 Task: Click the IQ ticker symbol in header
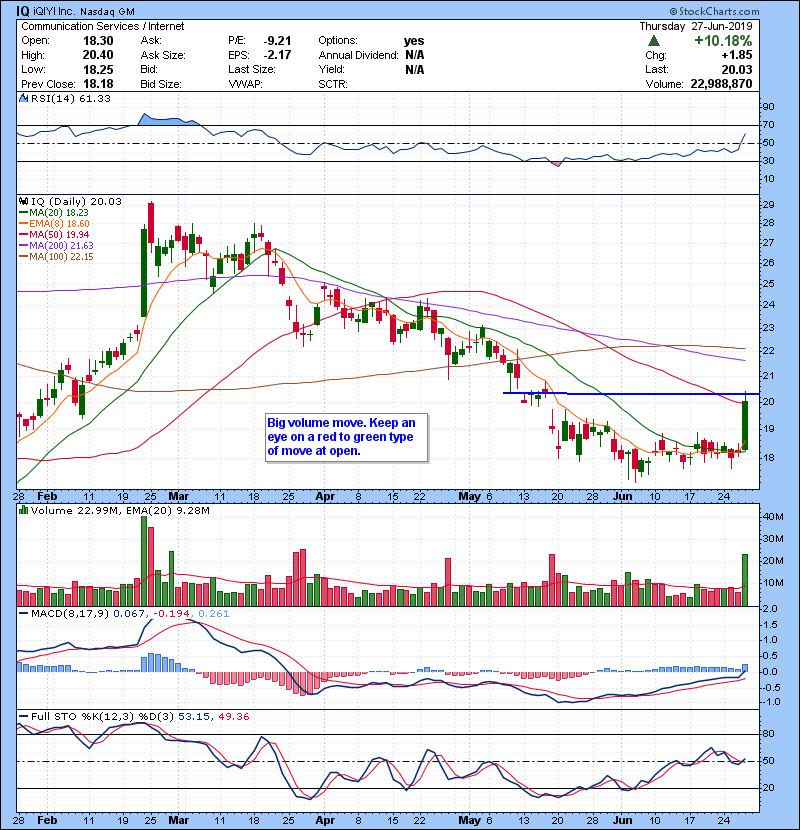[x=23, y=11]
